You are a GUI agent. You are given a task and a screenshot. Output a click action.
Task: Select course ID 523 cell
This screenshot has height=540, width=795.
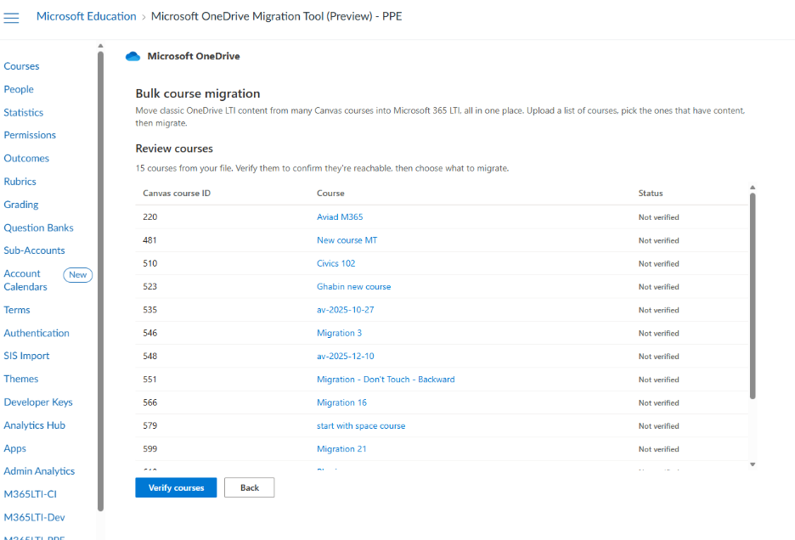click(150, 286)
